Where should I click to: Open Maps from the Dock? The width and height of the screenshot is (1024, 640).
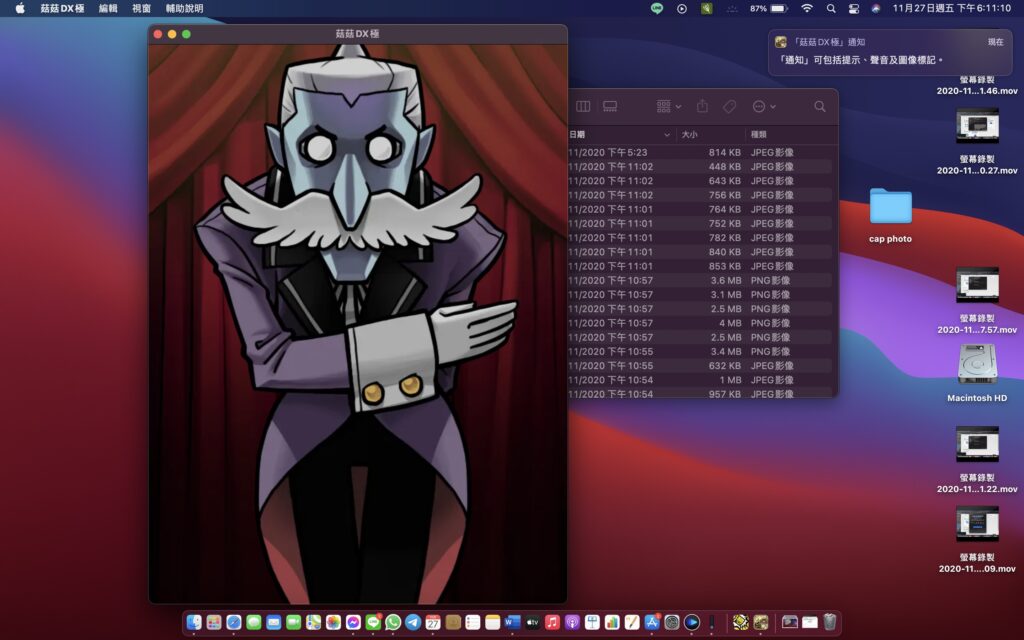pyautogui.click(x=313, y=622)
